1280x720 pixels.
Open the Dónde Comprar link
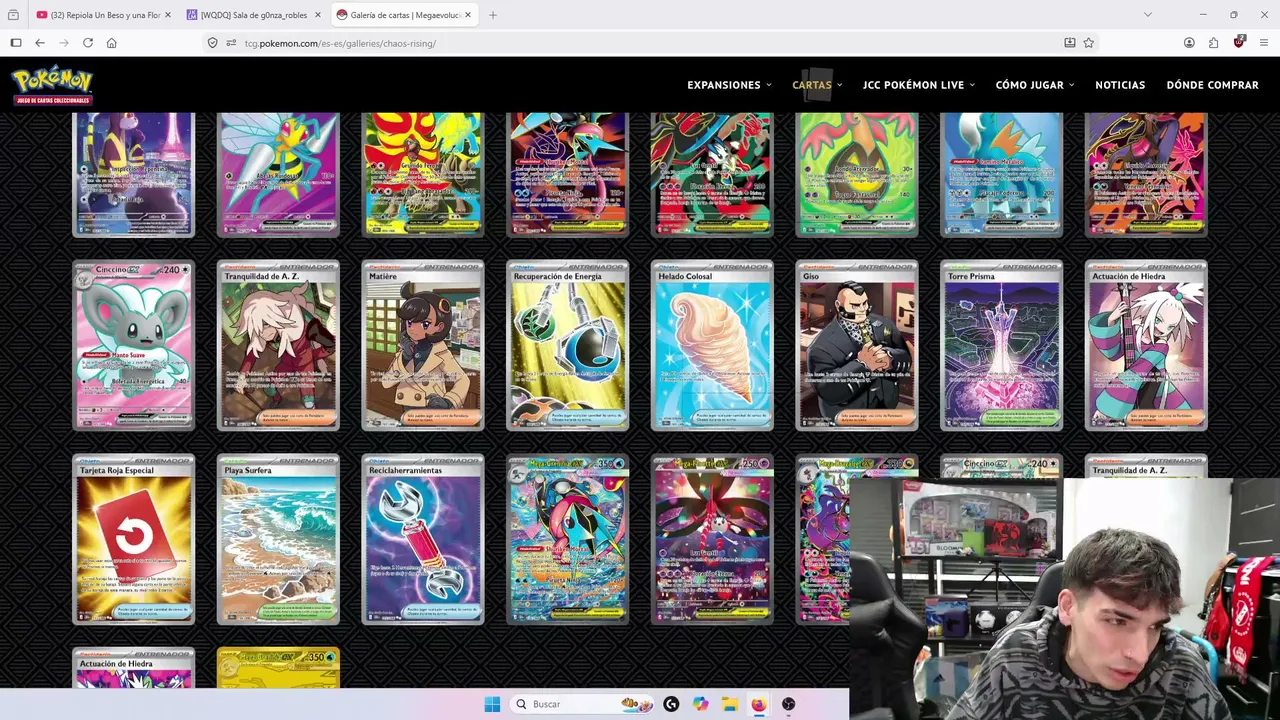[x=1212, y=85]
